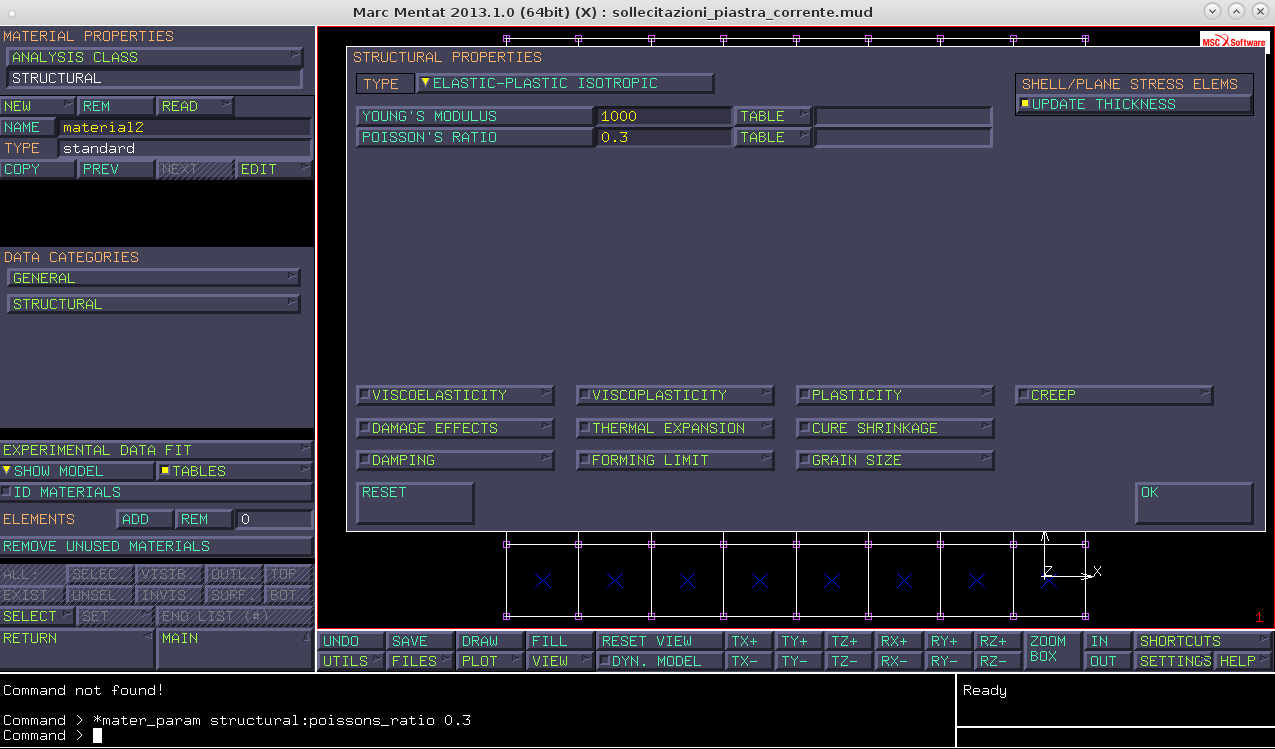Open the ANALYSIS CLASS menu
Viewport: 1275px width, 749px height.
154,57
